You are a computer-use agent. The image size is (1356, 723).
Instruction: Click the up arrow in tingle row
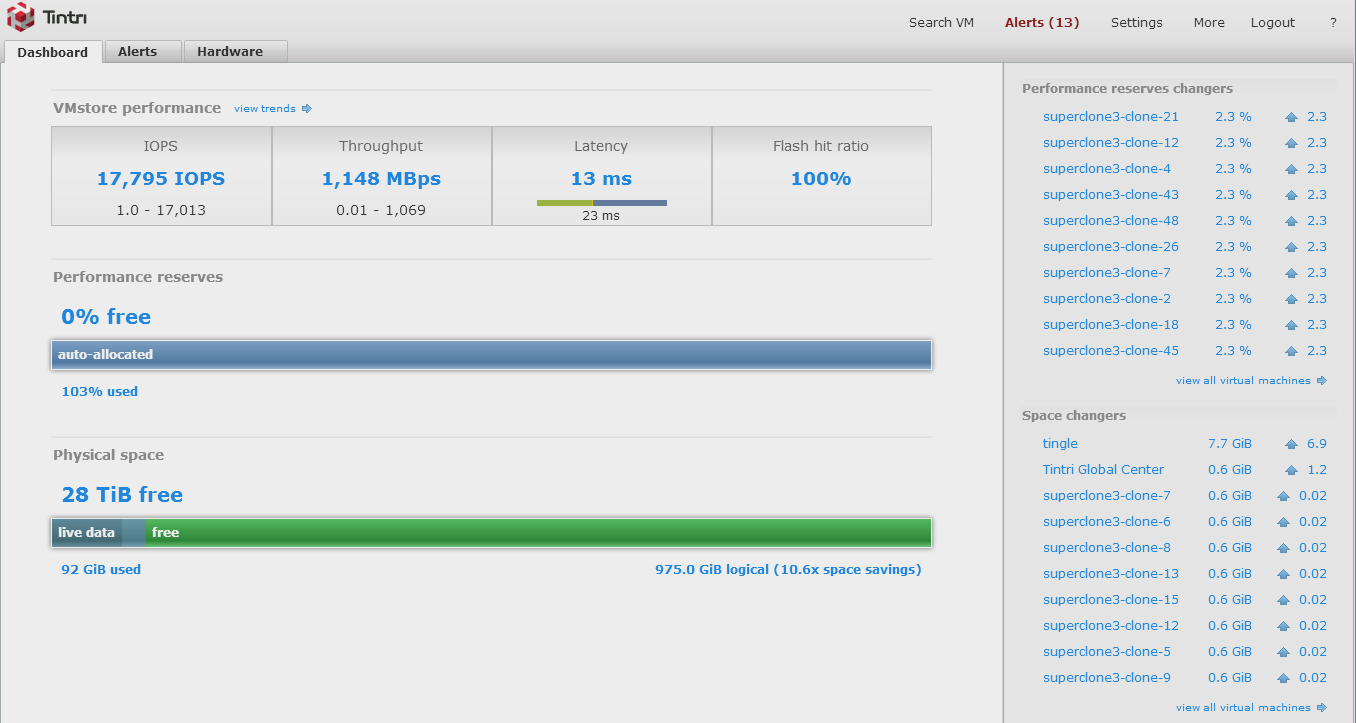pos(1291,444)
